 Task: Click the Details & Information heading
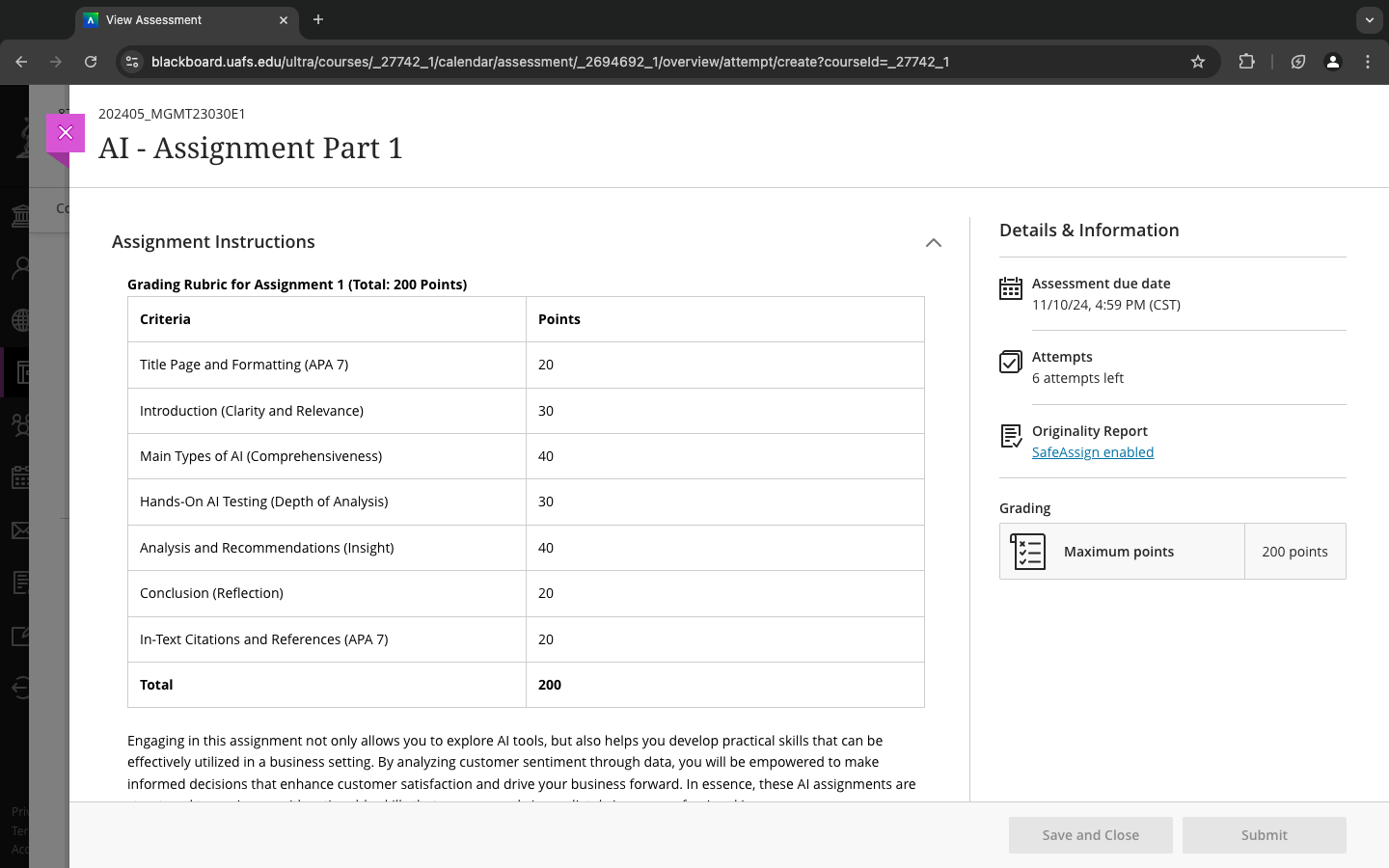[1089, 231]
